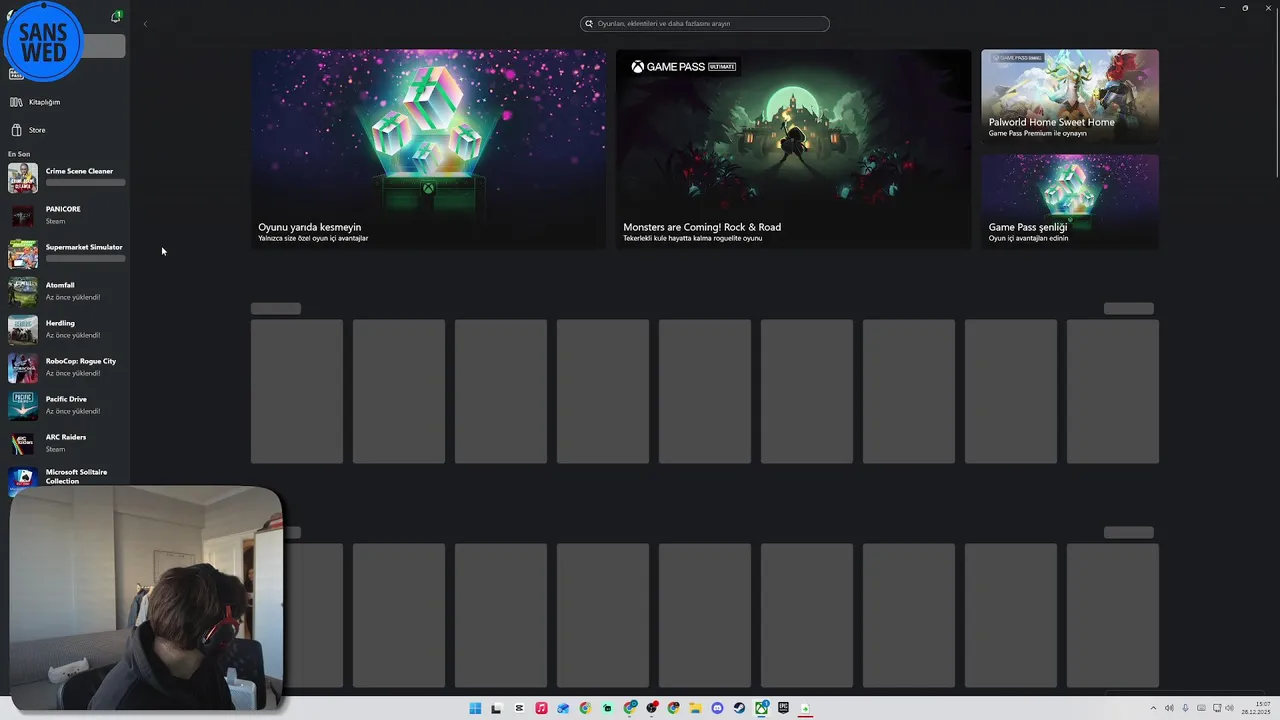Open RoboCop: Rogue City entry
This screenshot has width=1280, height=720.
(66, 368)
